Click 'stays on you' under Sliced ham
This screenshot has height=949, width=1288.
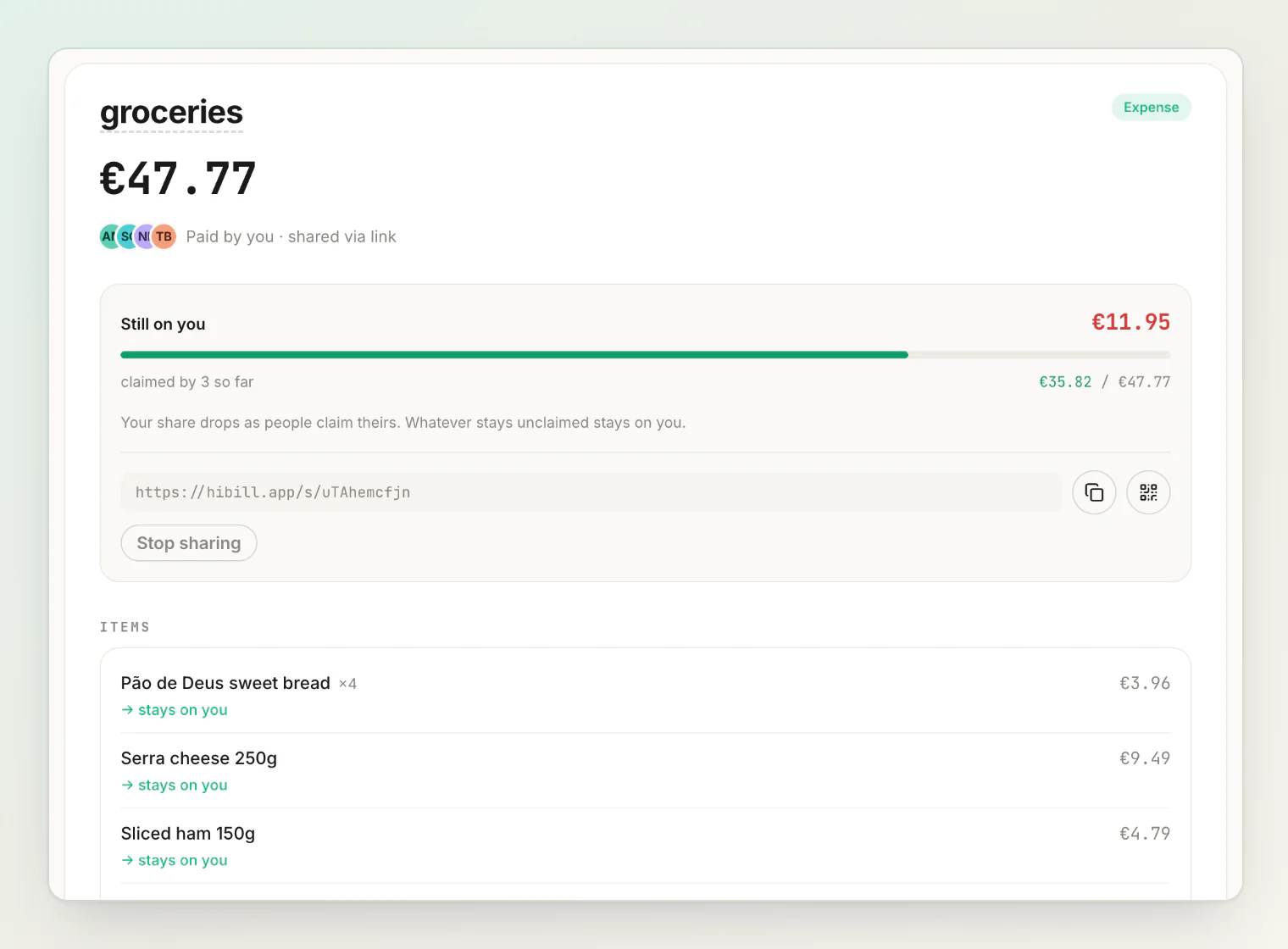point(175,861)
